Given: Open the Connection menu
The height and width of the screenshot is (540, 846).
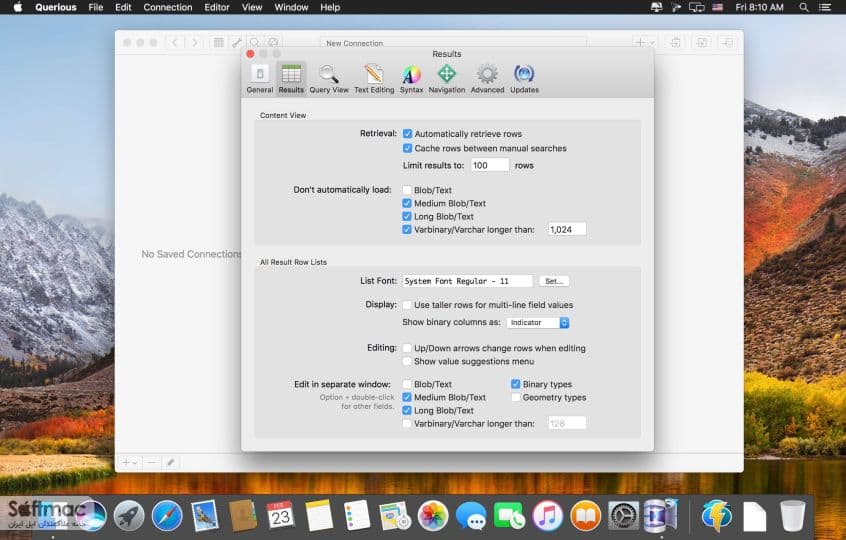Looking at the screenshot, I should tap(168, 8).
